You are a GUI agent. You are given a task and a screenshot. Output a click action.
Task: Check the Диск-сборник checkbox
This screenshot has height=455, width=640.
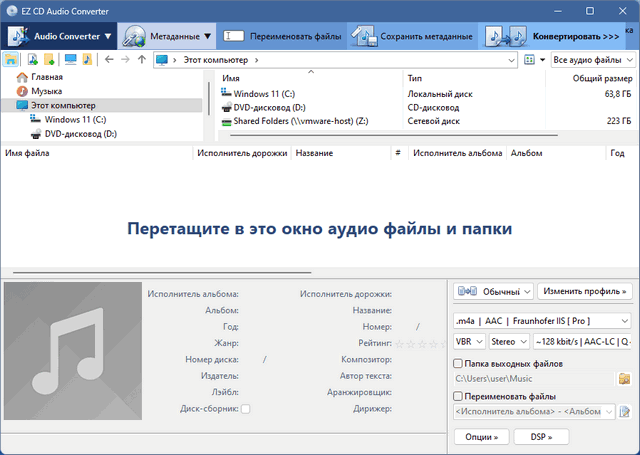(245, 409)
